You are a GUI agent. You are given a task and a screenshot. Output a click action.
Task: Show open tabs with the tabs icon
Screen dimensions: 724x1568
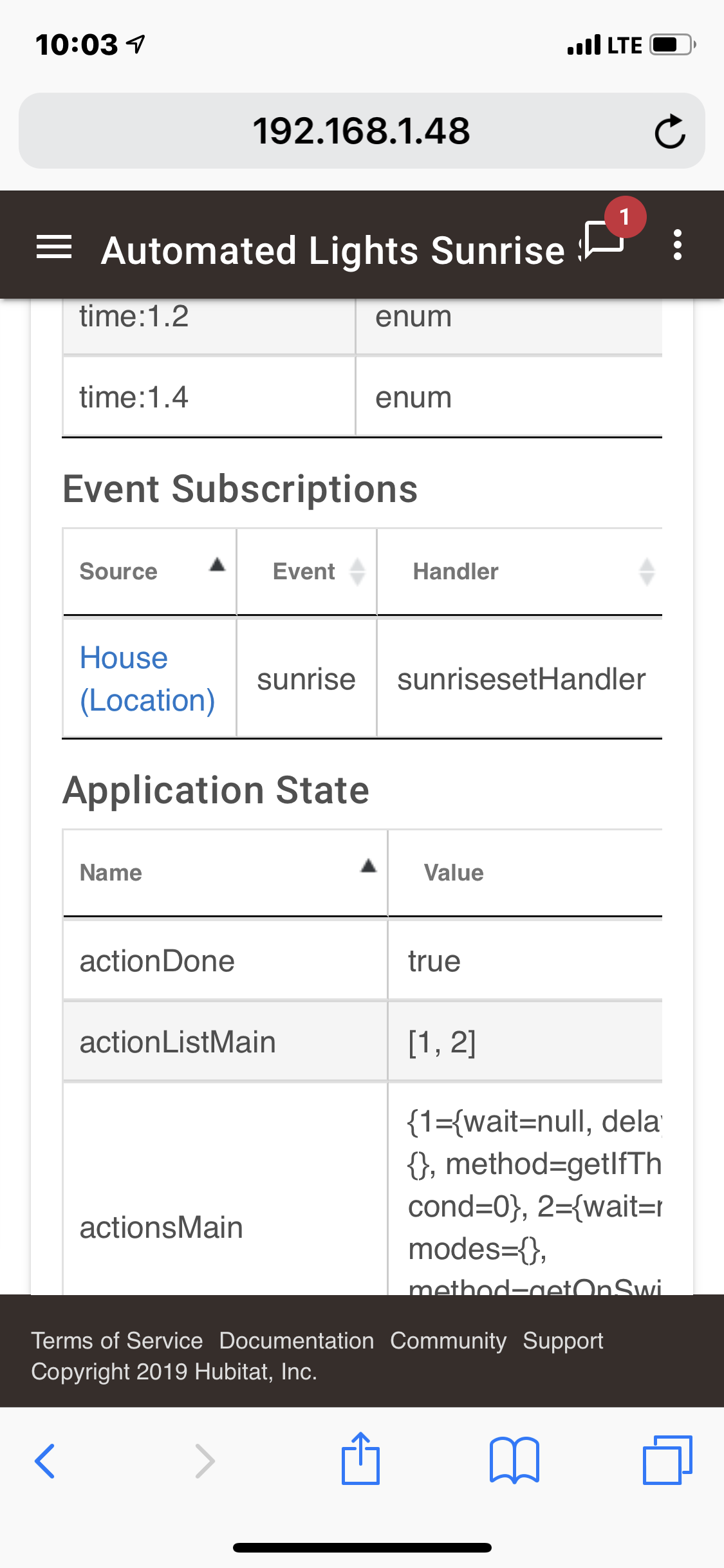667,1461
